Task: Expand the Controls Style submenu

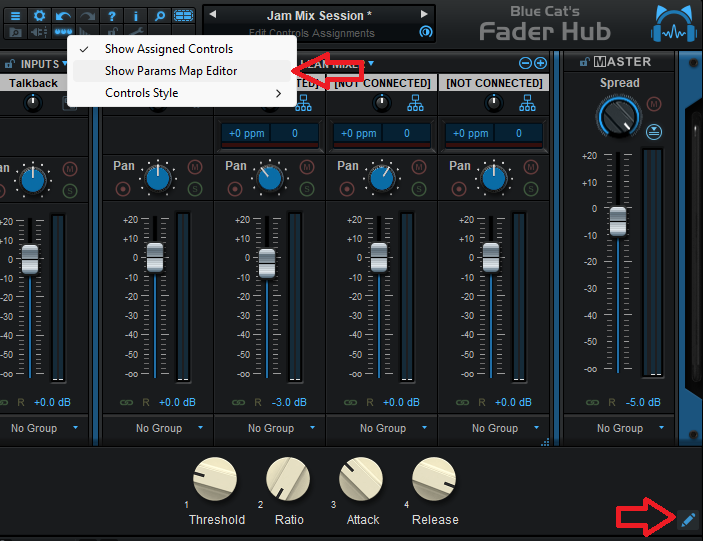Action: [182, 93]
